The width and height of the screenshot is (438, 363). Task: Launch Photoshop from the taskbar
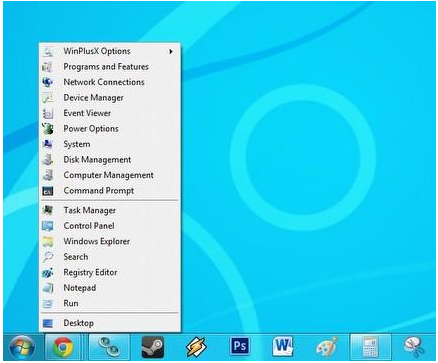(x=240, y=346)
